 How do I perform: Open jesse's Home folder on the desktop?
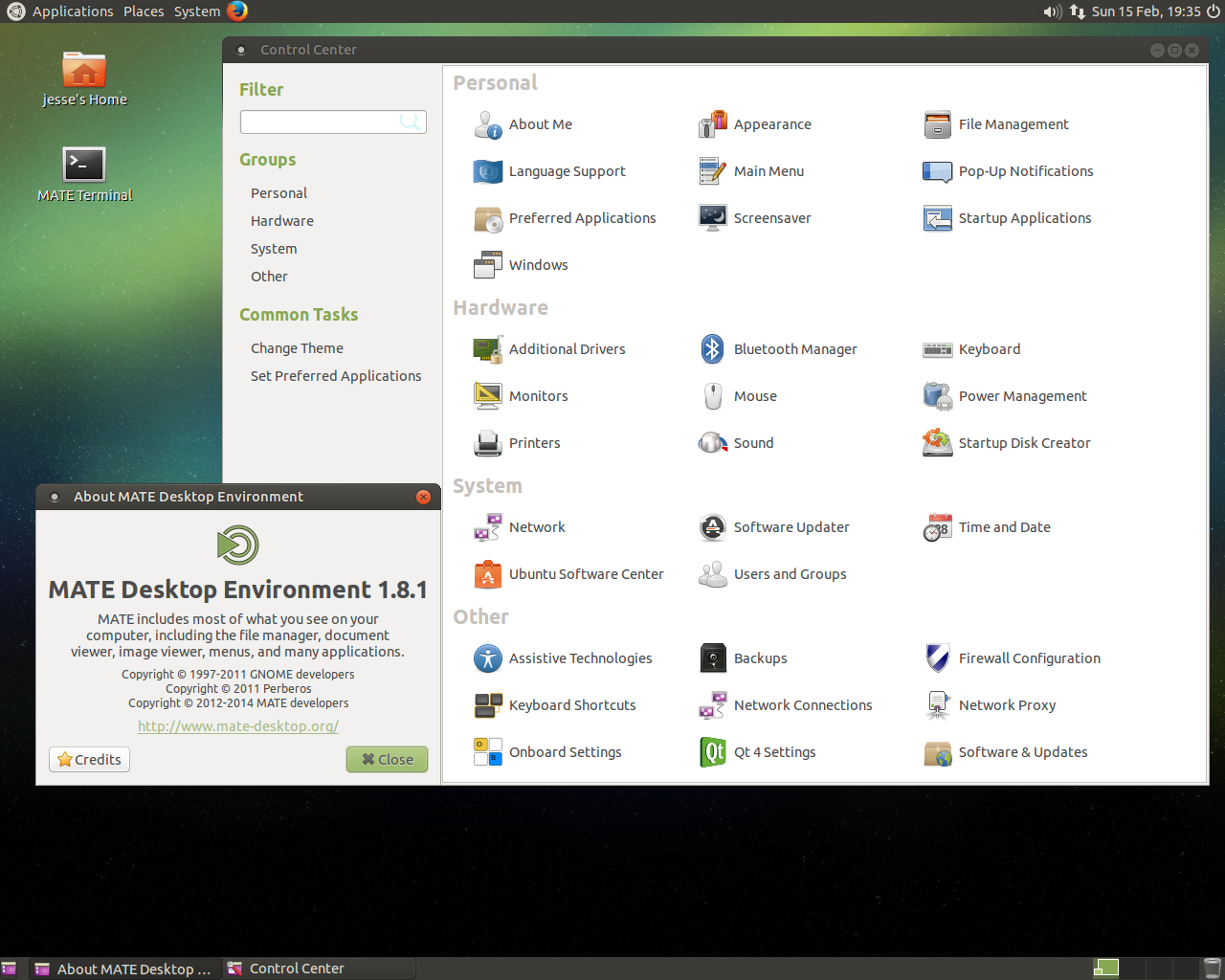(84, 78)
